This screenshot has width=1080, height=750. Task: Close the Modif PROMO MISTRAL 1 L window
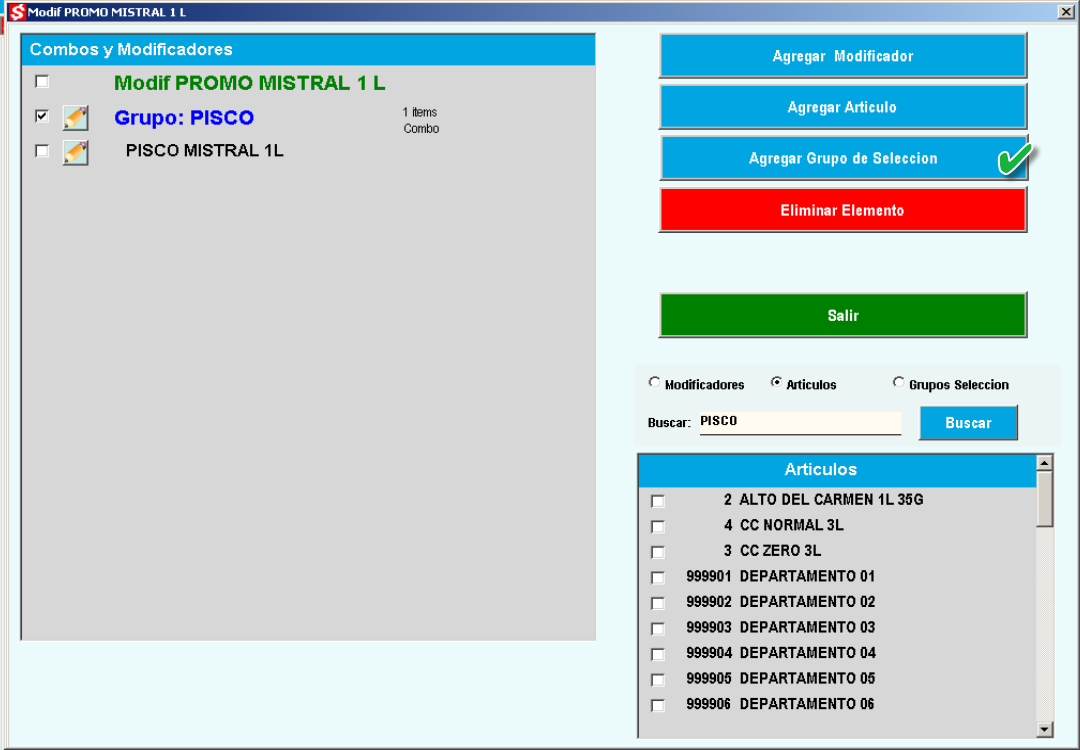coord(1065,12)
